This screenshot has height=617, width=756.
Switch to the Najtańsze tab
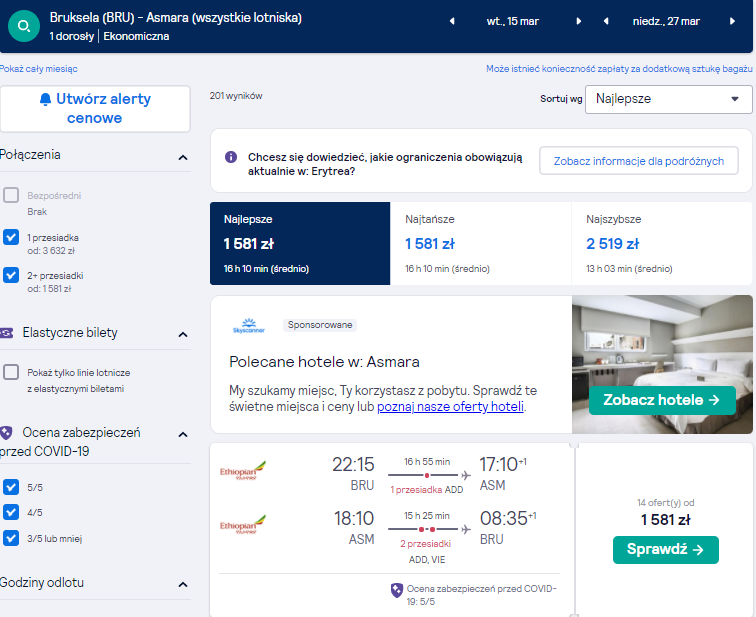pos(480,243)
